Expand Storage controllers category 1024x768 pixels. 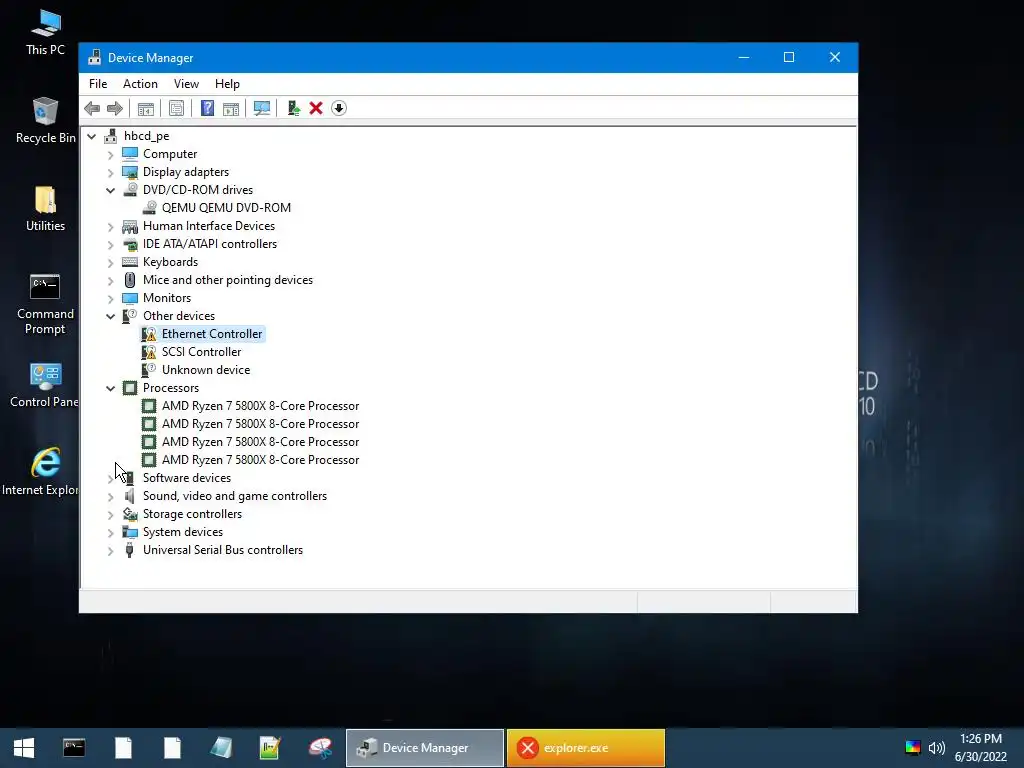110,515
